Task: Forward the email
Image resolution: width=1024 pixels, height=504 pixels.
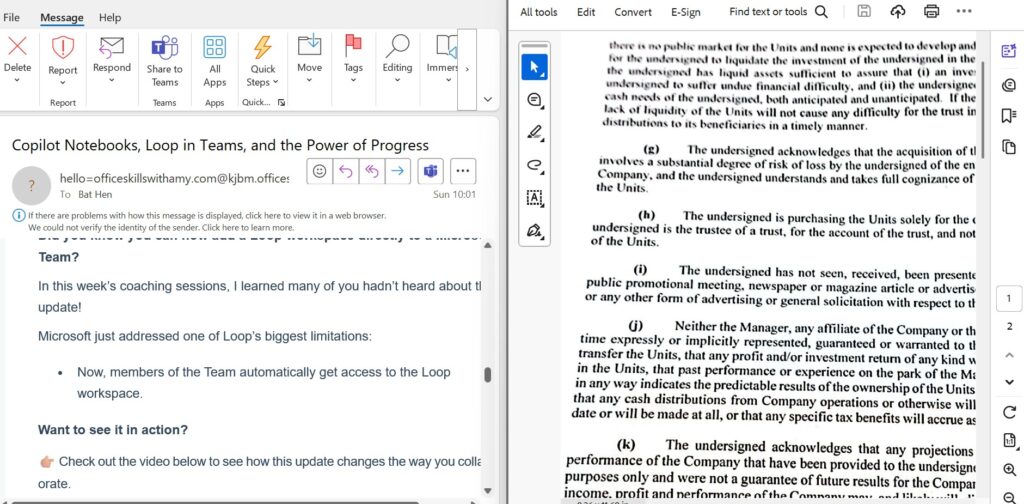Action: 397,171
